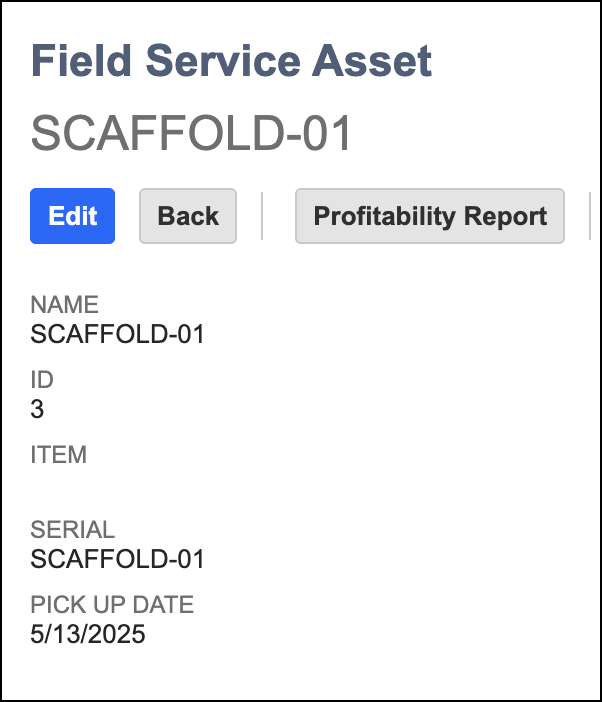This screenshot has height=702, width=602.
Task: Click the divider right of Profitability Report
Action: pos(590,216)
